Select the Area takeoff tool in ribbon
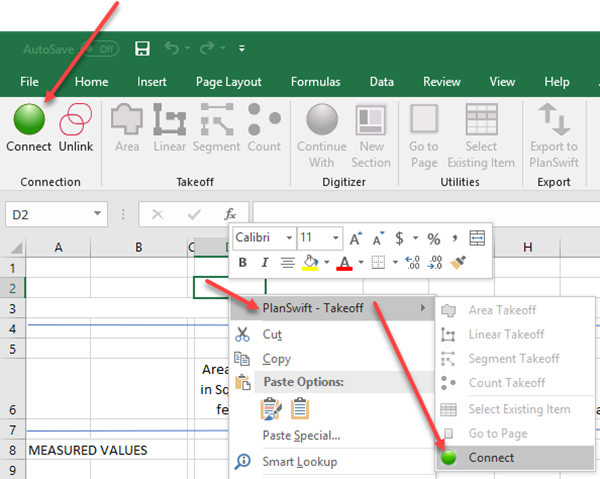Screen dimensions: 600x479 [x=127, y=128]
